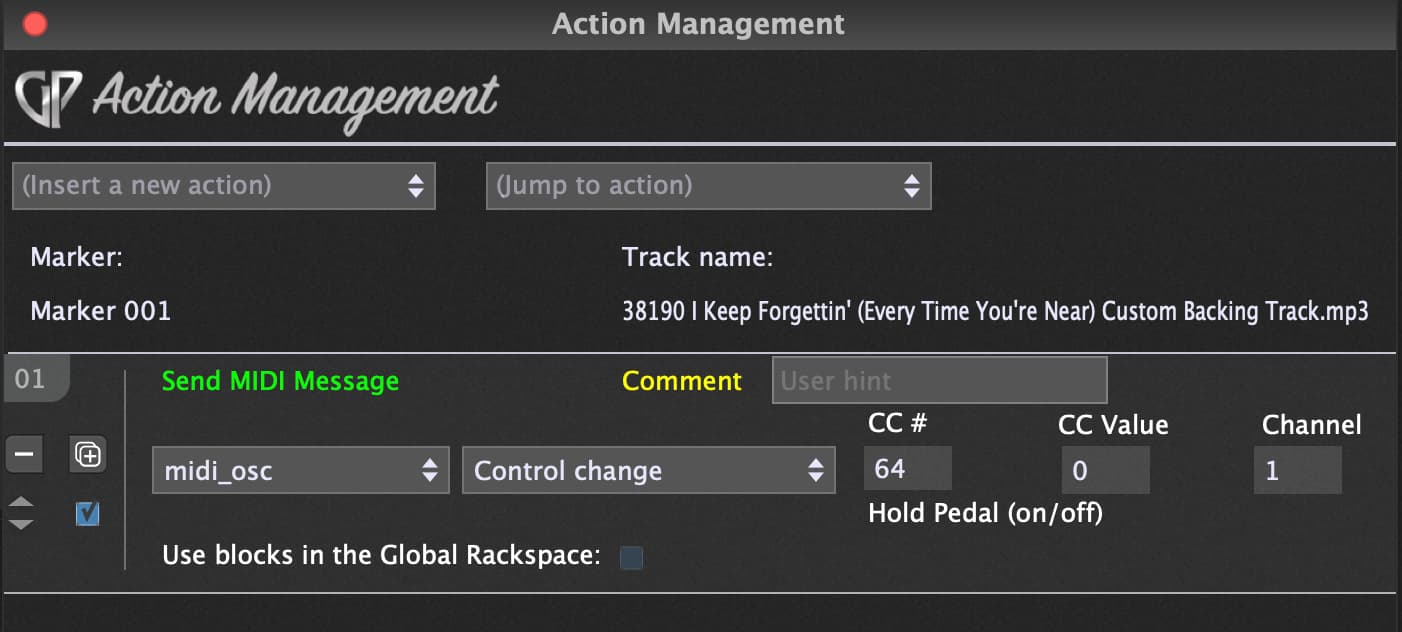1402x632 pixels.
Task: Open the Insert a new action dropdown
Action: [224, 186]
